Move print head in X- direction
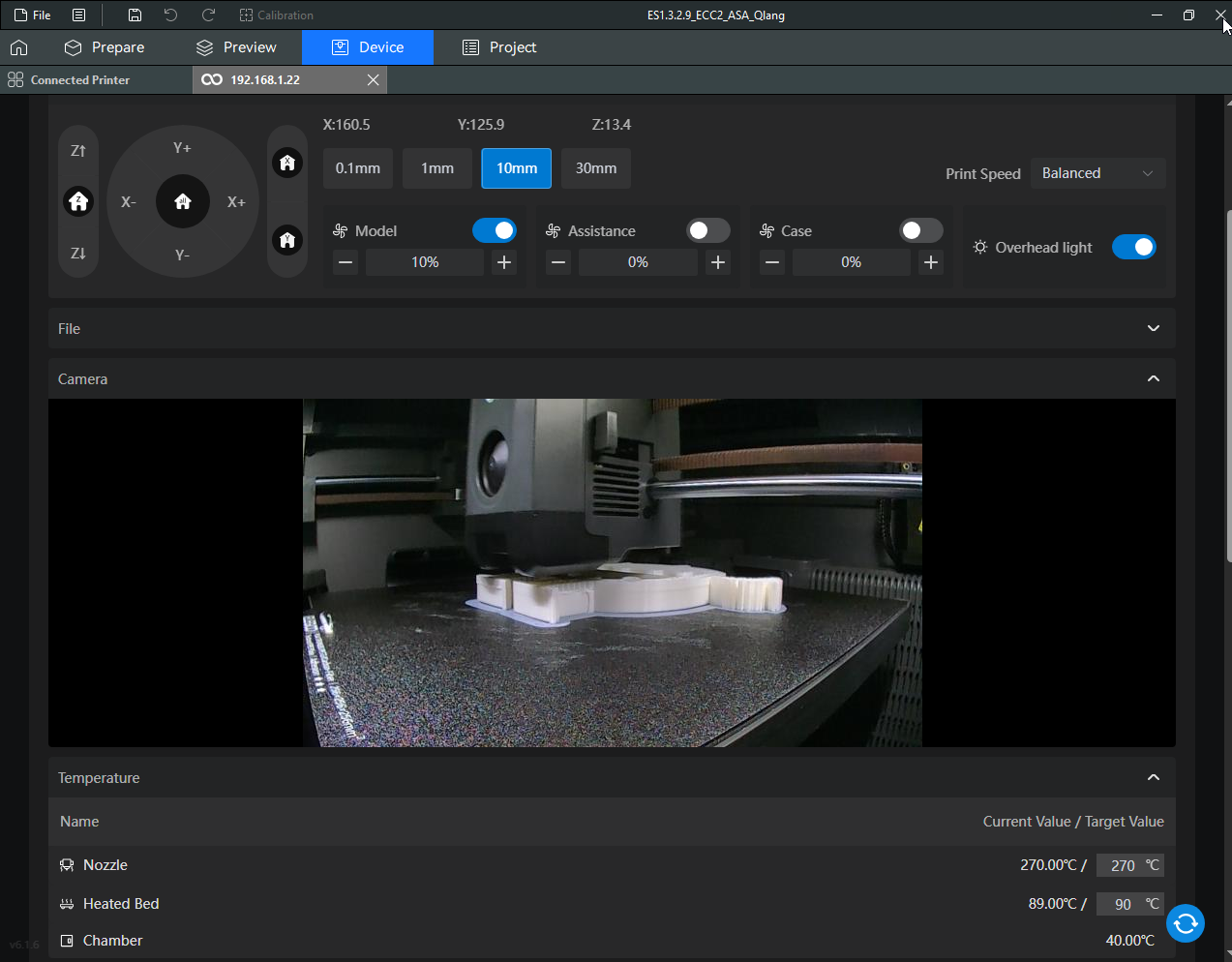The width and height of the screenshot is (1232, 962). click(129, 201)
